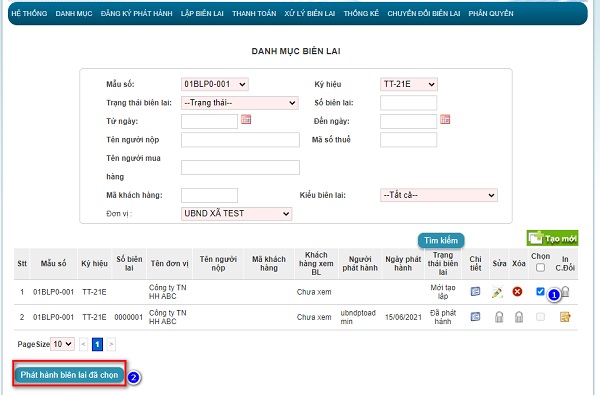Open the XỬ LÝ BIÊN LAI menu
The image size is (600, 395).
point(310,13)
